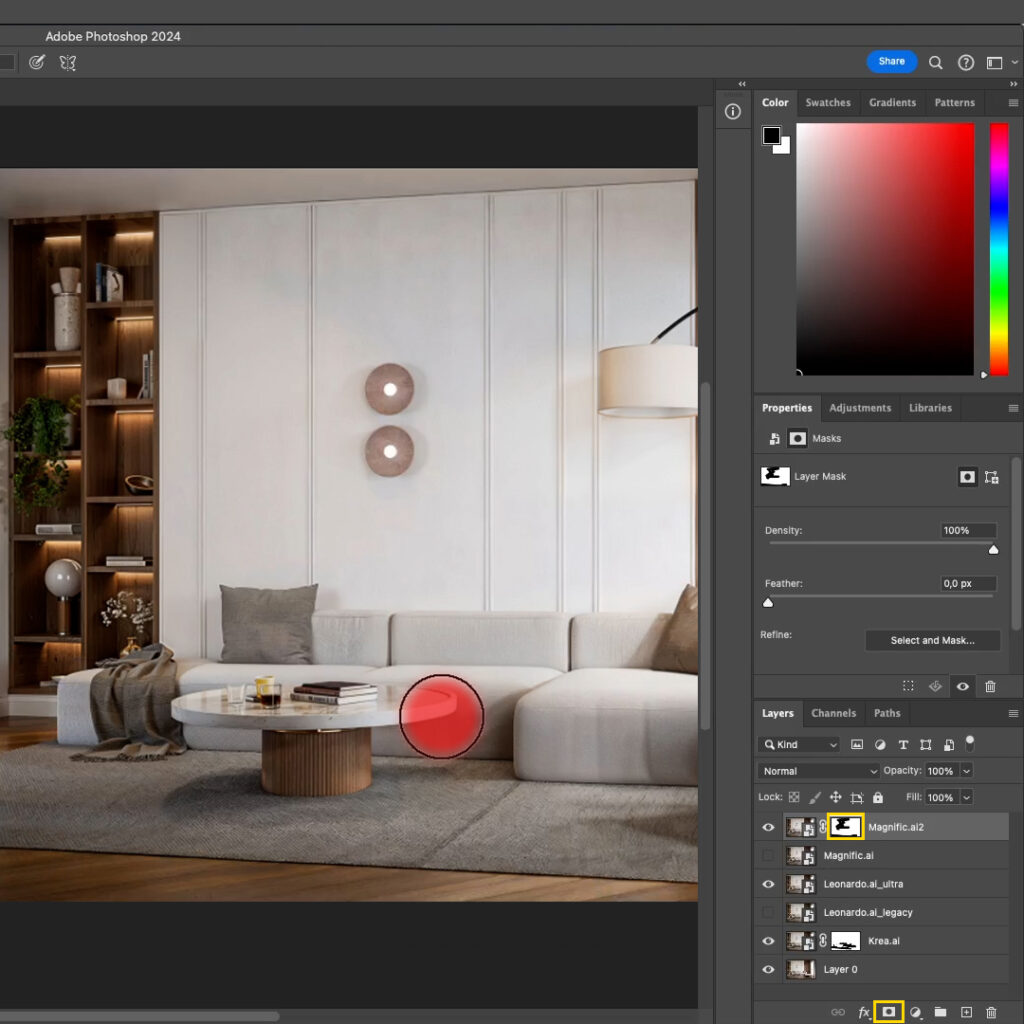Add a vector mask in Properties
This screenshot has width=1024, height=1024.
tap(991, 477)
